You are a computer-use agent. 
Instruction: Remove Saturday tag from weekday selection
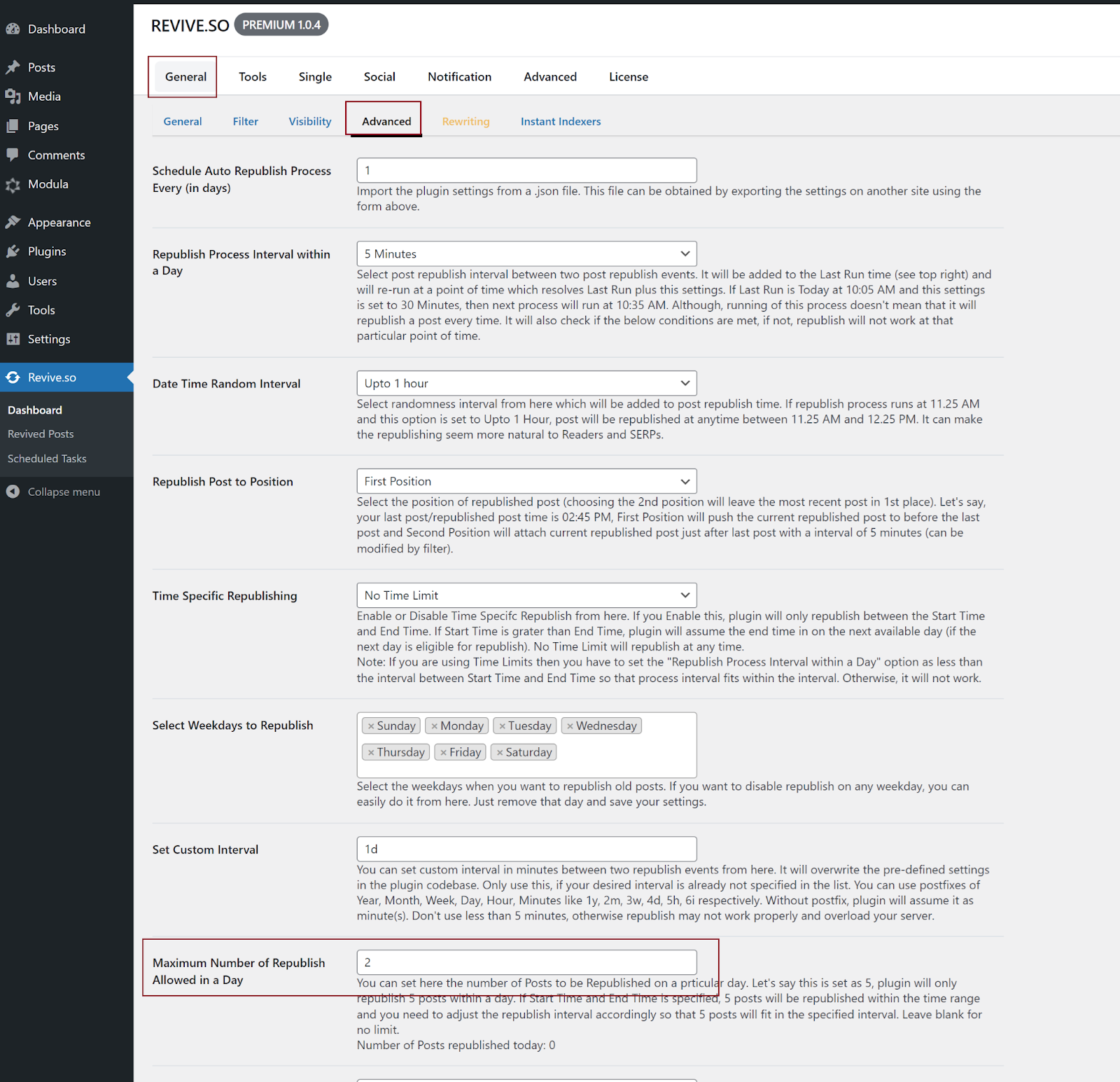tap(500, 753)
